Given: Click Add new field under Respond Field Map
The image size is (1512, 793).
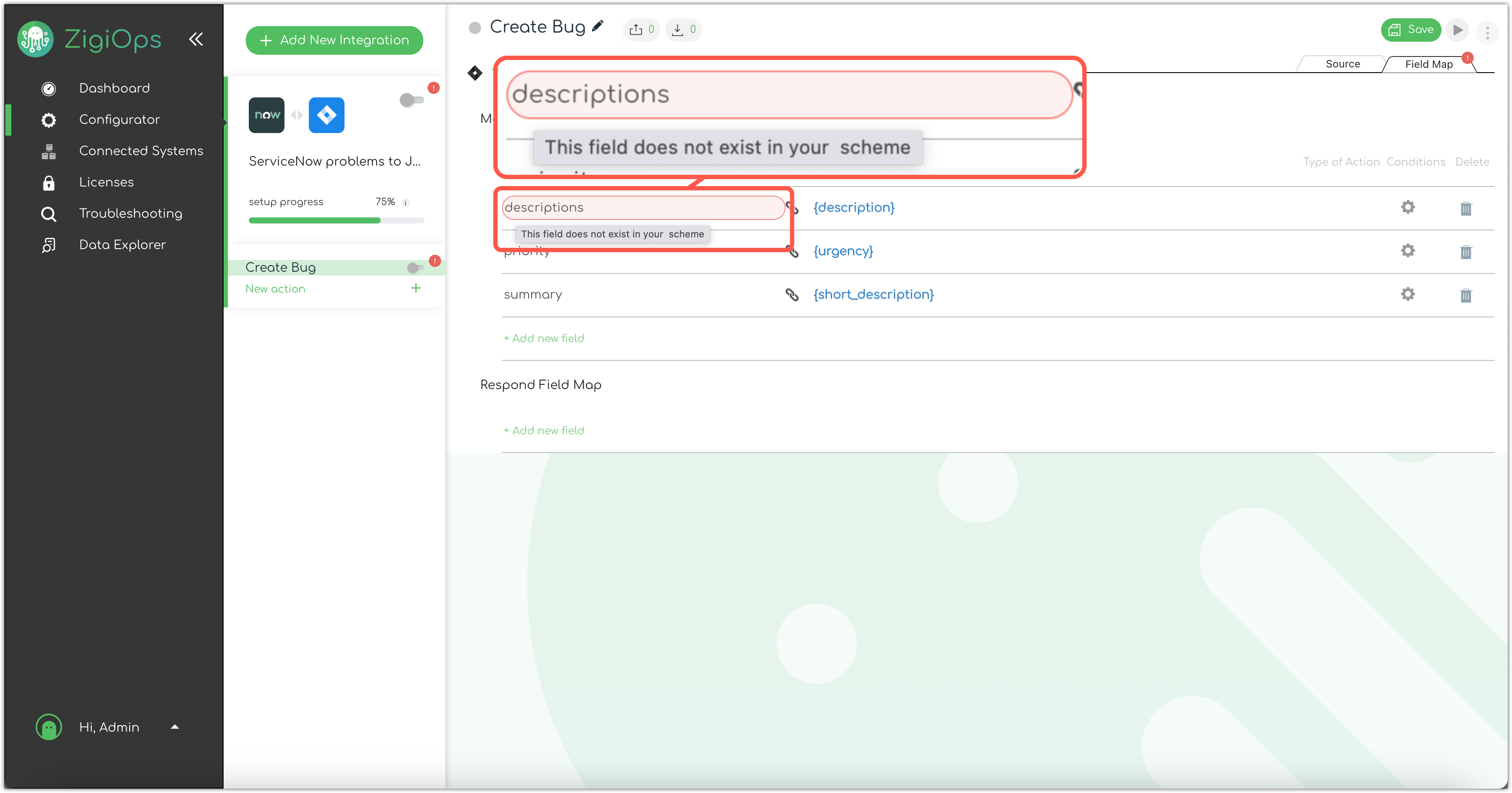Looking at the screenshot, I should [x=544, y=430].
